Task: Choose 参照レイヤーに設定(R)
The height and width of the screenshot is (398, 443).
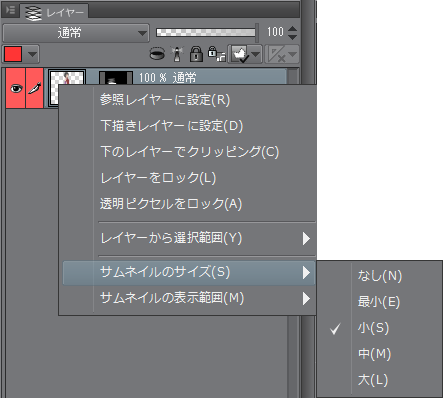Action: [x=187, y=100]
